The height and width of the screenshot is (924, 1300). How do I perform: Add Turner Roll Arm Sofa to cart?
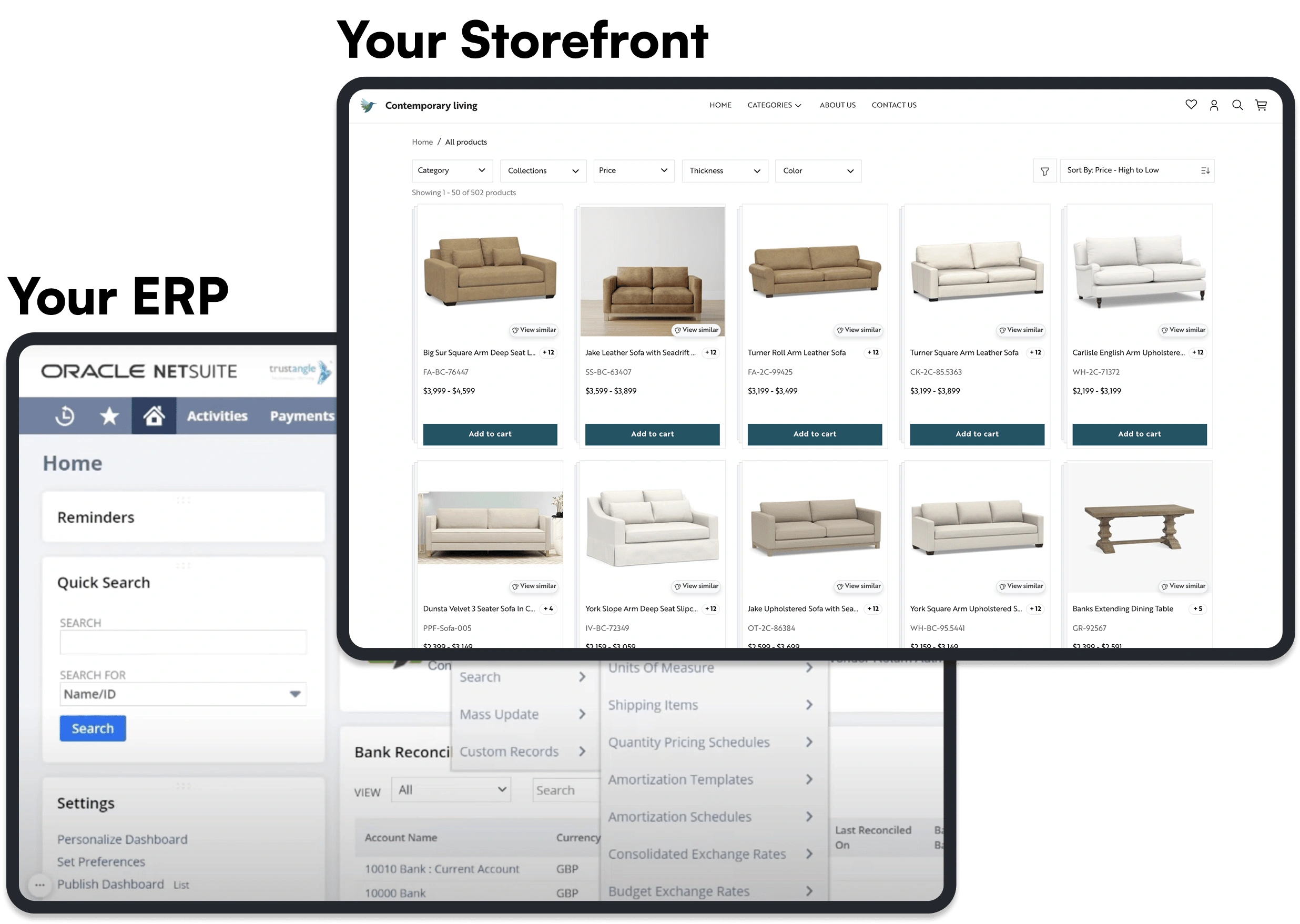click(814, 434)
